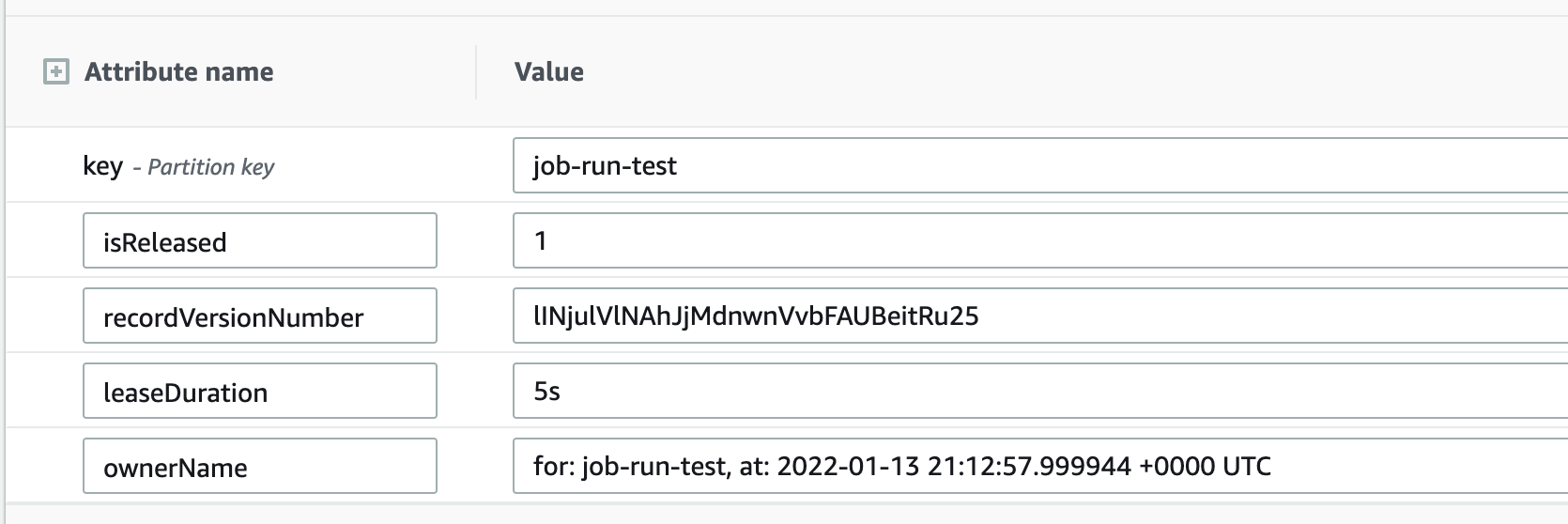
Task: Click the word leaseDuration in its name box
Action: 185,393
